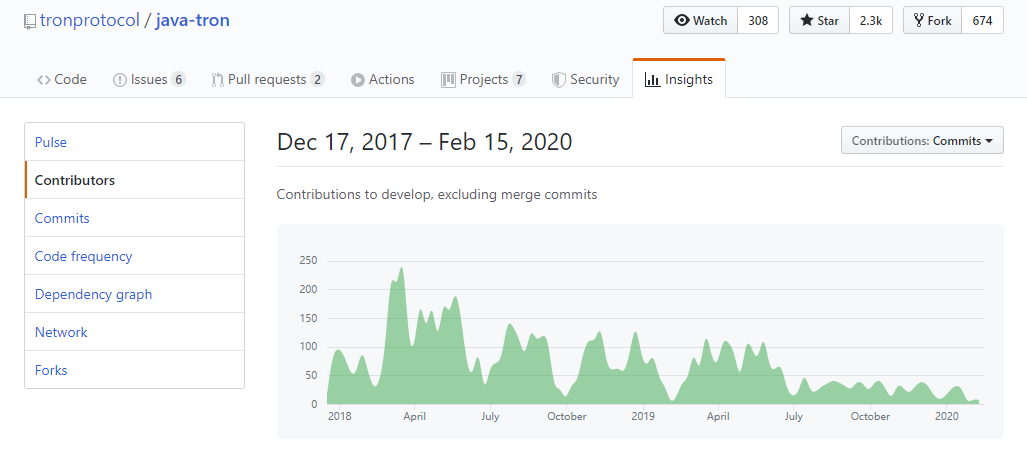Viewport: 1027px width, 454px height.
Task: Click the 2020 x-axis label
Action: [946, 416]
